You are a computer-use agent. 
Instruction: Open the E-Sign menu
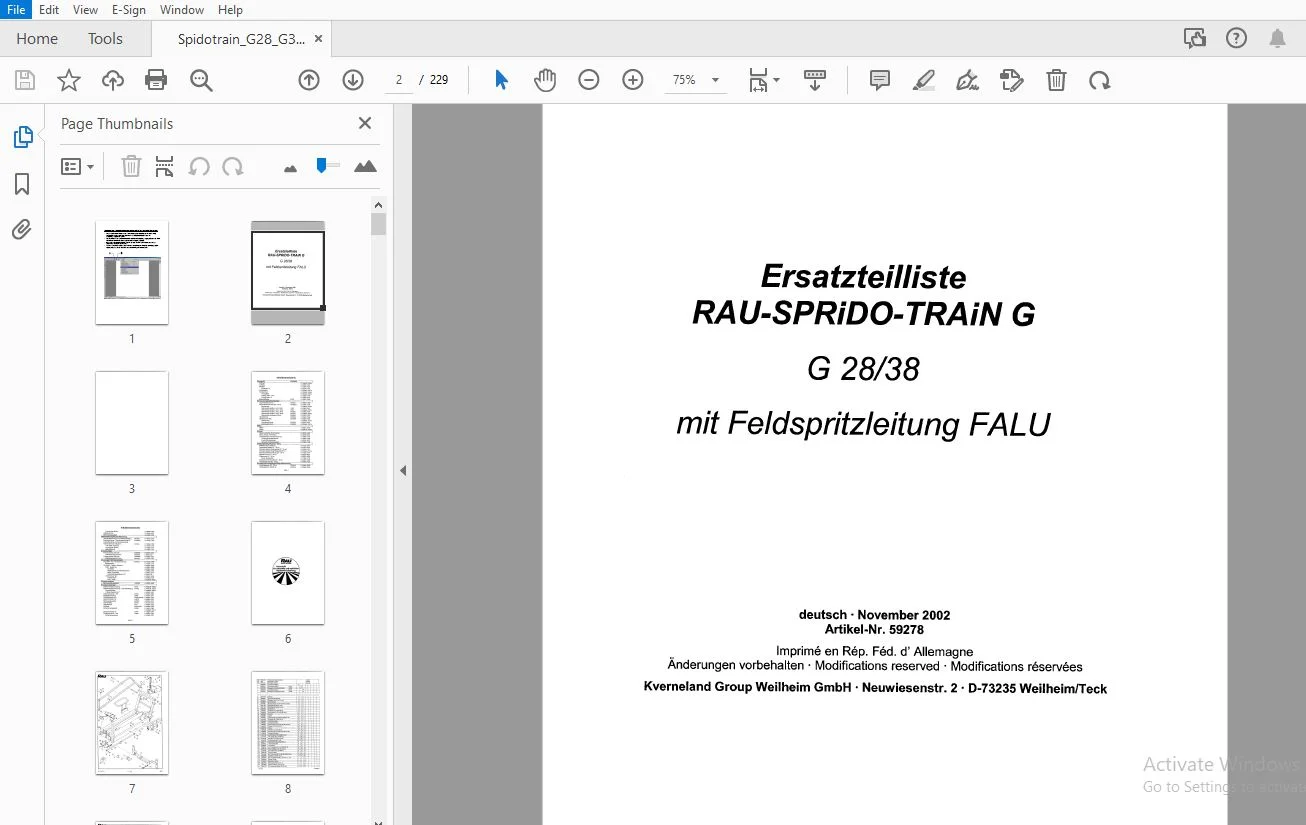pos(130,9)
